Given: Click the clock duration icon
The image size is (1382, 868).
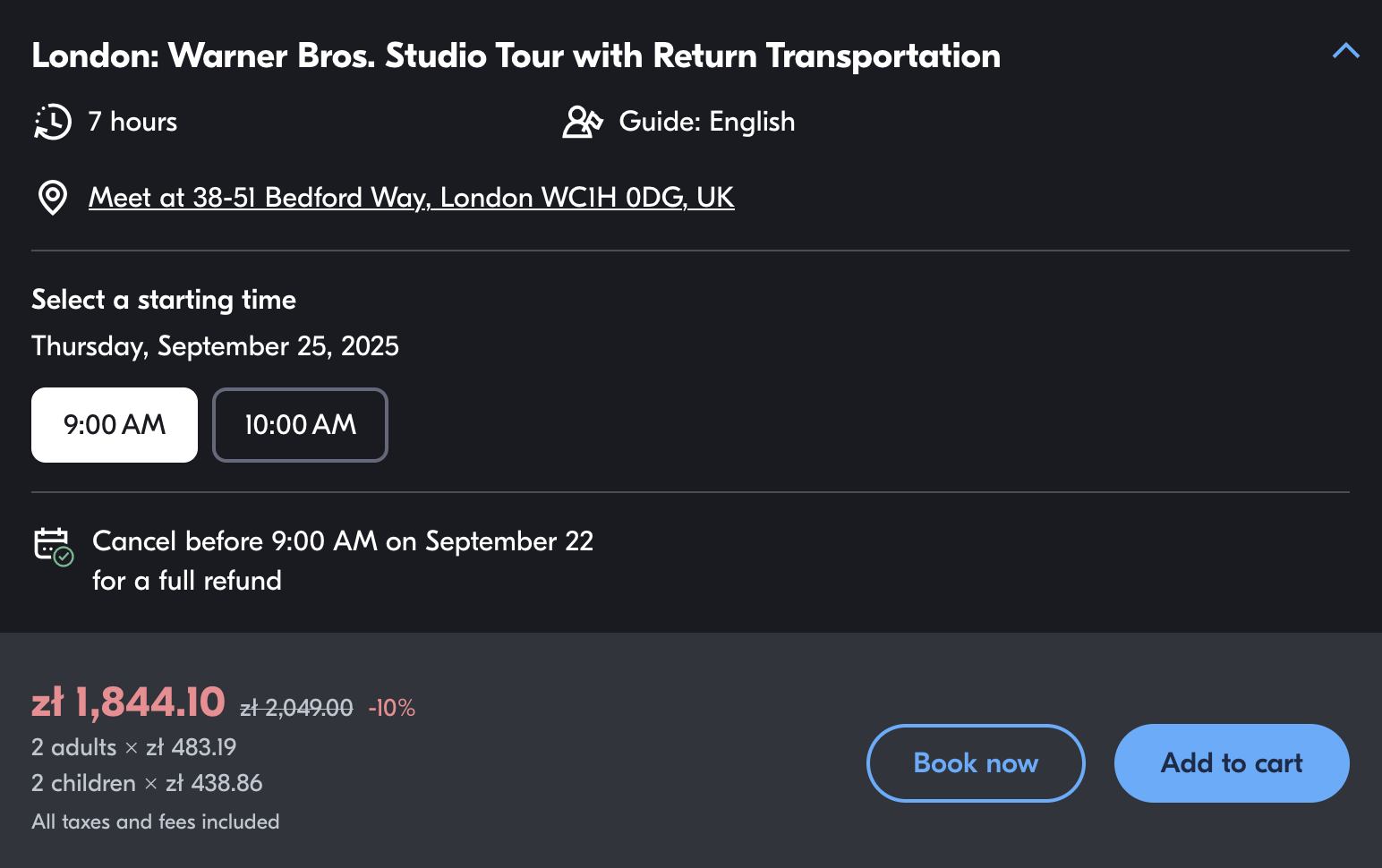Looking at the screenshot, I should (52, 122).
